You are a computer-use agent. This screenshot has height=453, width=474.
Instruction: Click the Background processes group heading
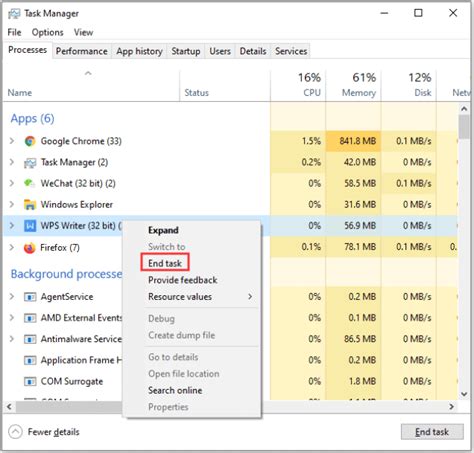coord(66,274)
